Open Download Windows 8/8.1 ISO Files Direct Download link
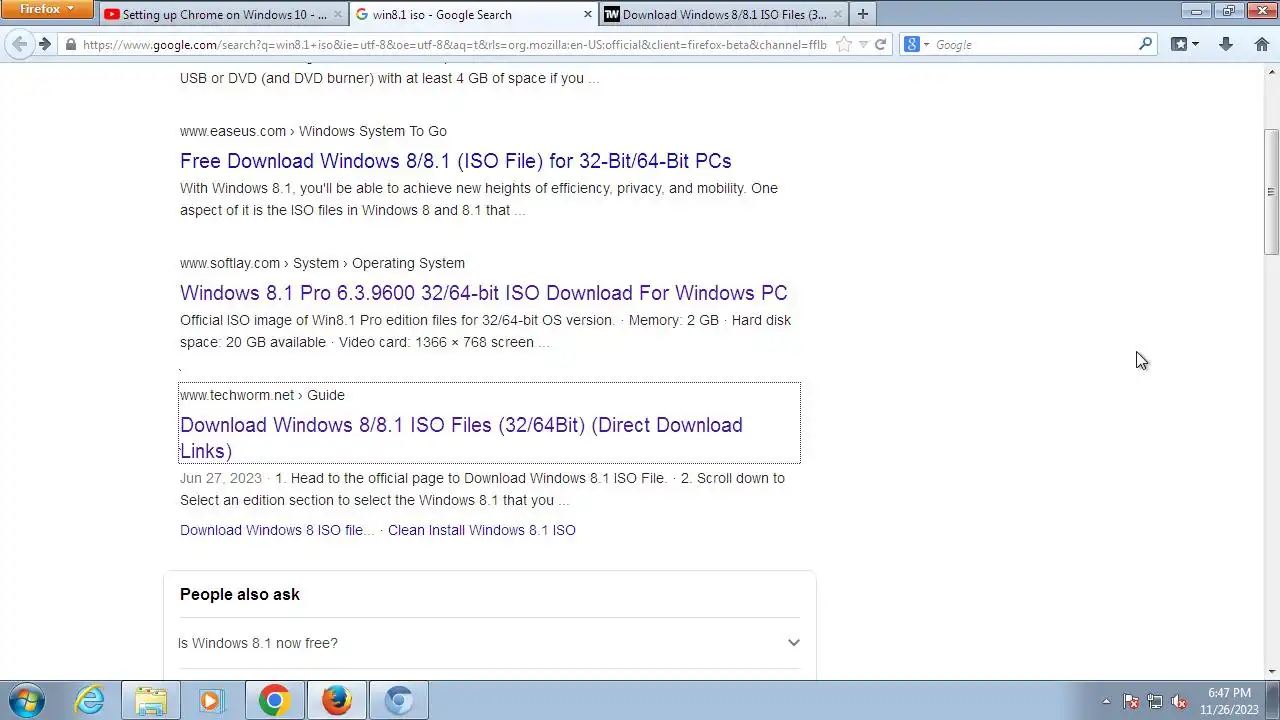 (461, 438)
